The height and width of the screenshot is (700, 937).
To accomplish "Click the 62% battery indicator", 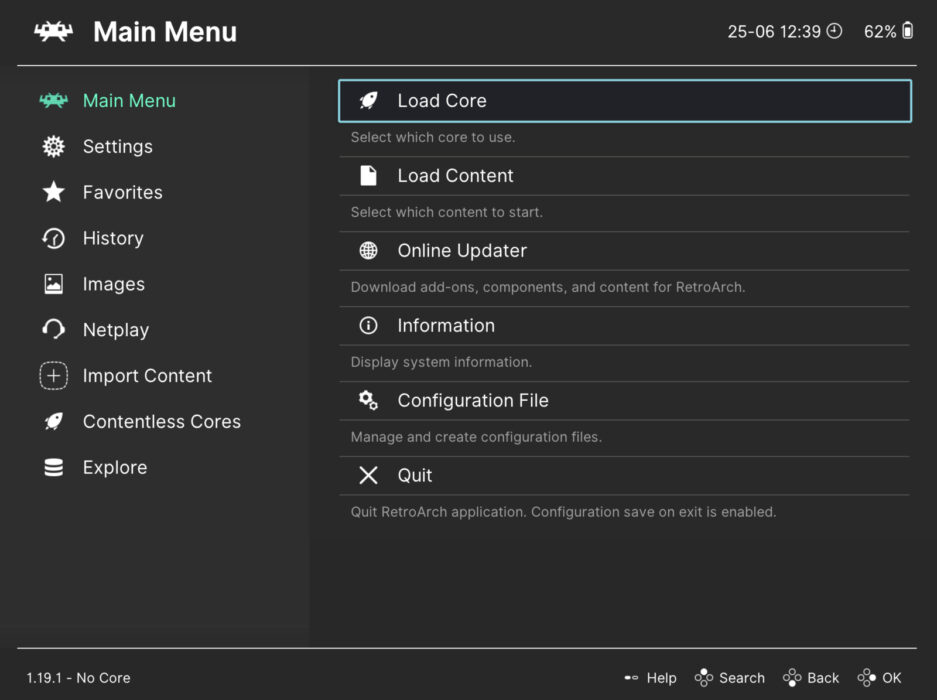I will point(888,31).
